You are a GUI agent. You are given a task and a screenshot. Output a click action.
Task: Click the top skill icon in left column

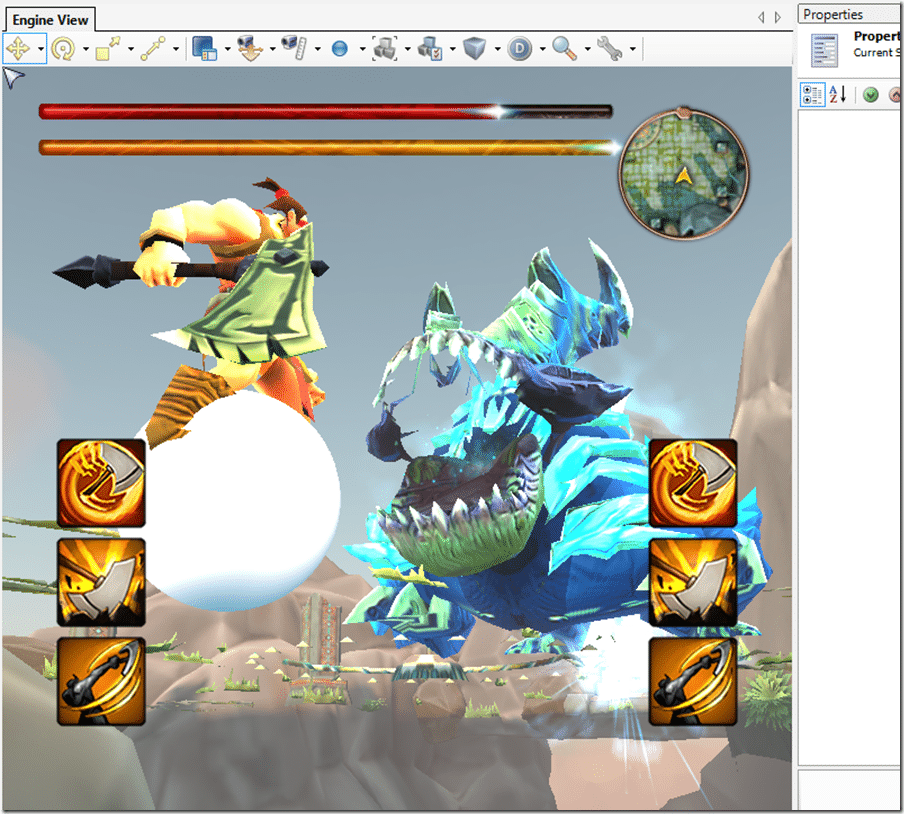101,483
